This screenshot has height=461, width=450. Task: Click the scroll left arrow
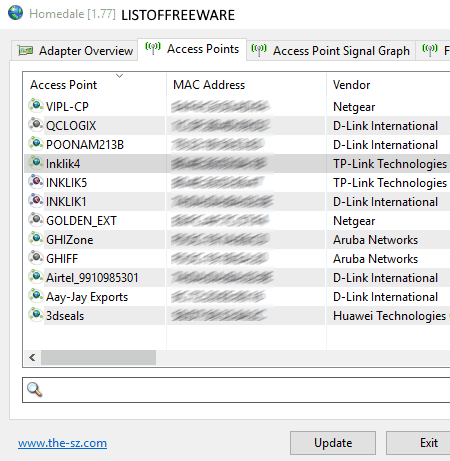coord(32,357)
